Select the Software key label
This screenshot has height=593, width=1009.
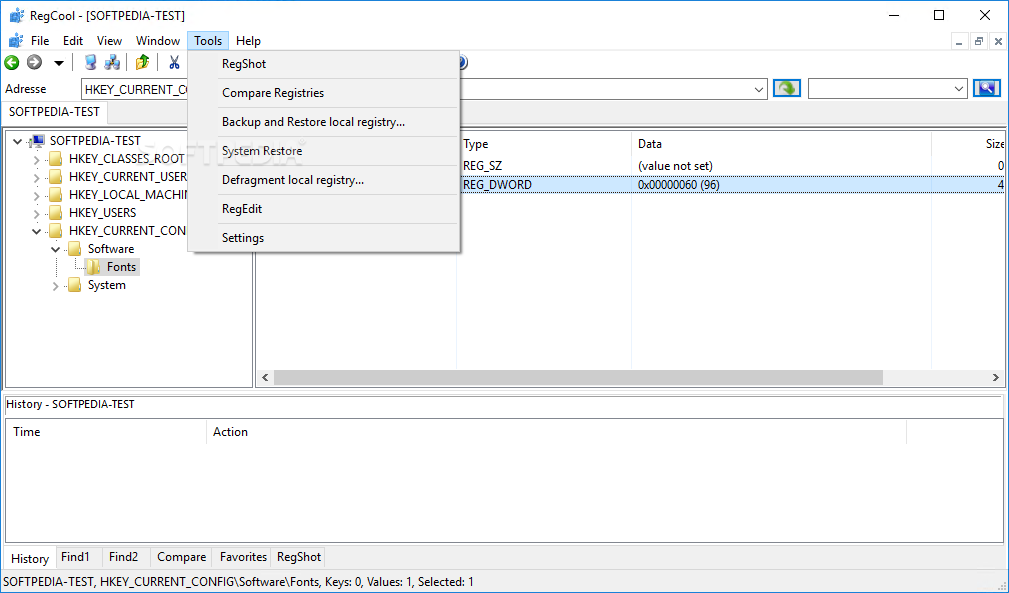tap(111, 249)
